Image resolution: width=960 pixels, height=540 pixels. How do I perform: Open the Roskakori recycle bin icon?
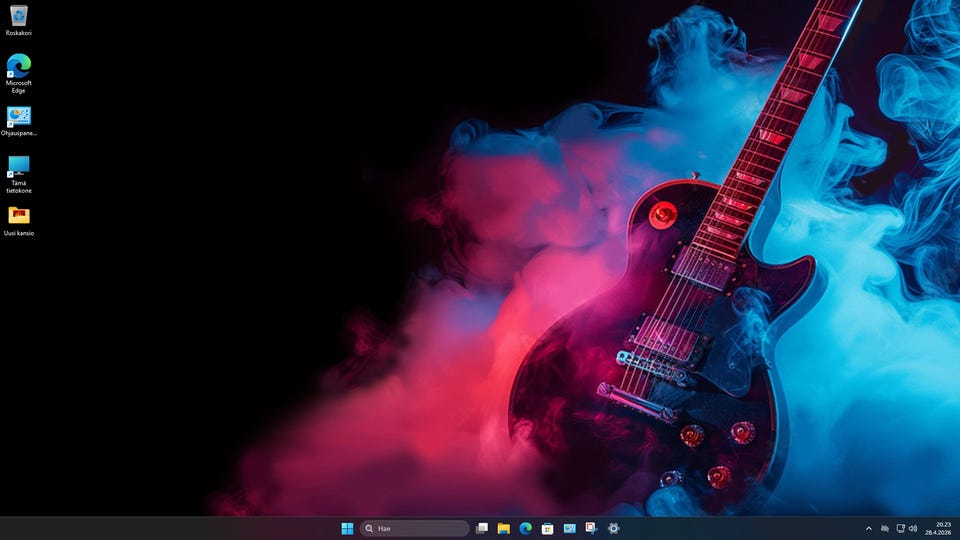(x=18, y=20)
